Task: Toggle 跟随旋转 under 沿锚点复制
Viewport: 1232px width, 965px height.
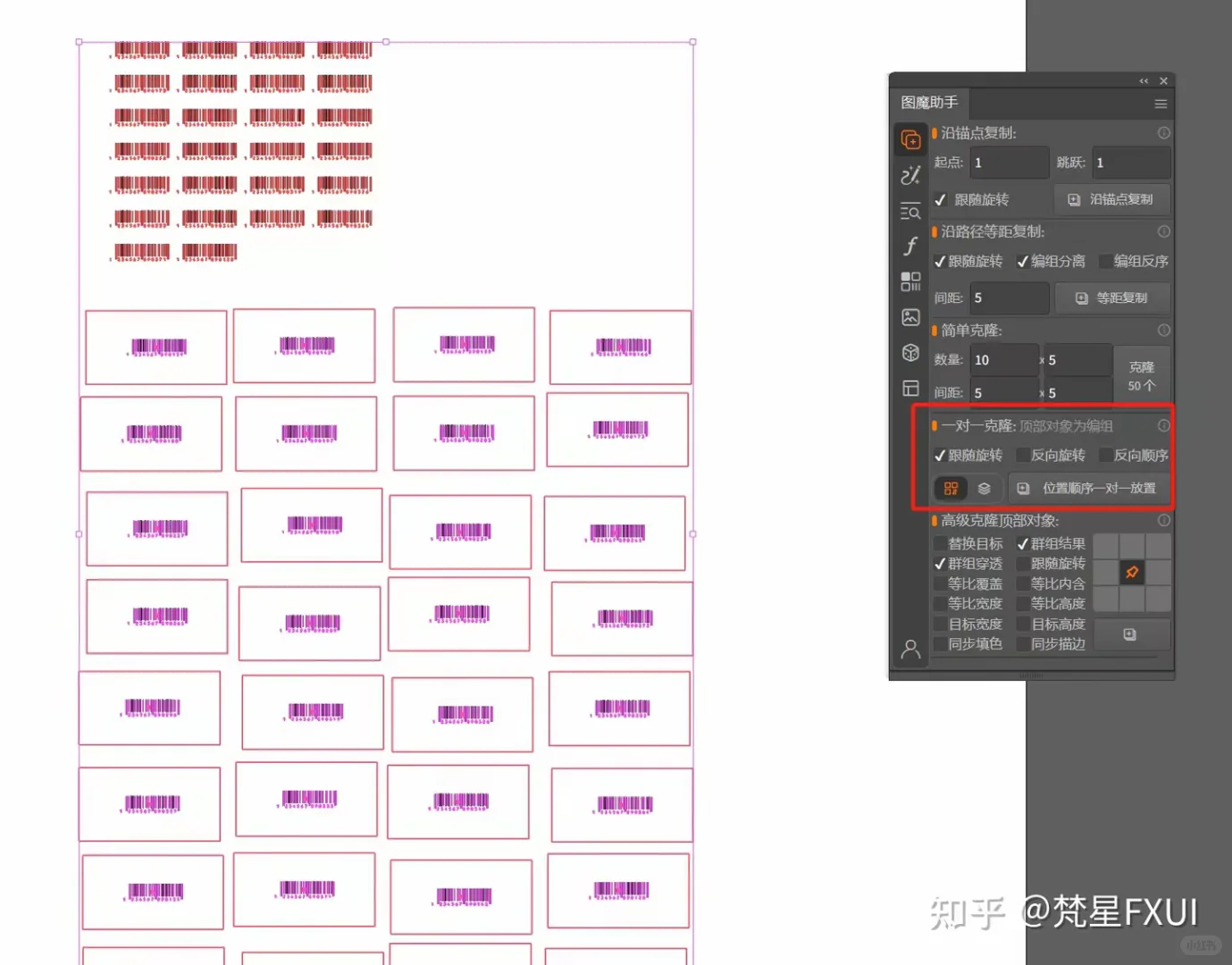Action: (940, 200)
